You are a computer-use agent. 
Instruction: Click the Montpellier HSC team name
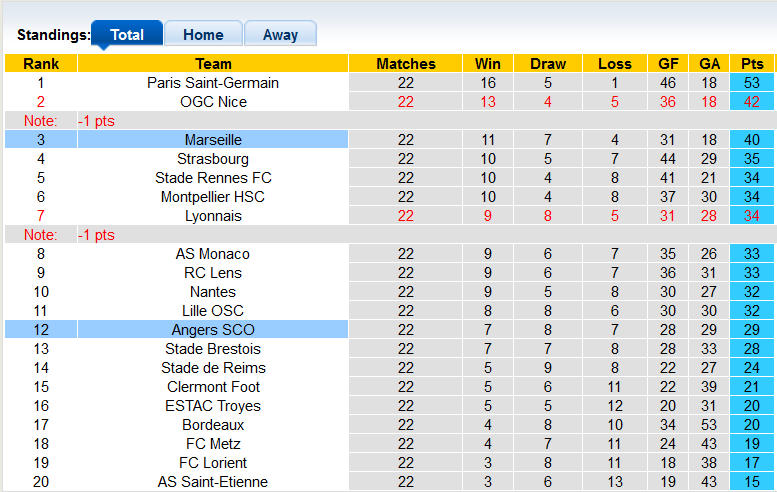coord(213,197)
